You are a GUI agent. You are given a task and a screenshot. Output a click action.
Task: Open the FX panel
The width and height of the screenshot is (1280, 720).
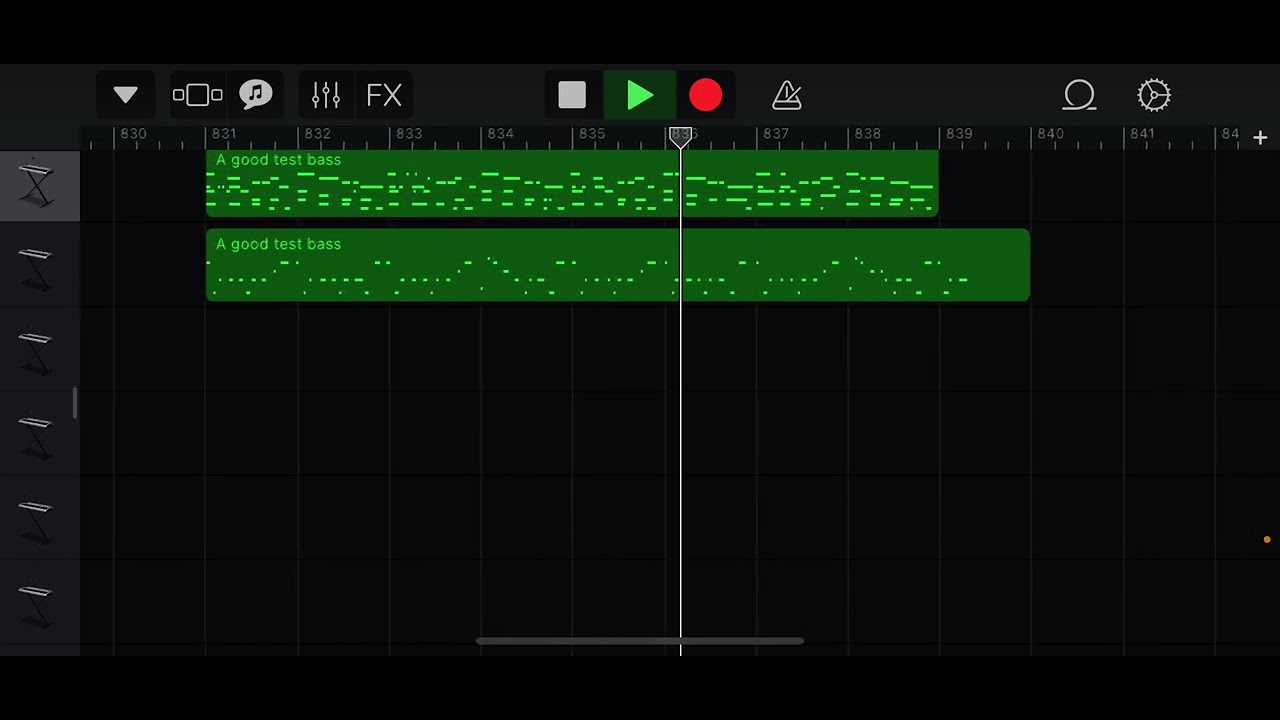tap(384, 95)
